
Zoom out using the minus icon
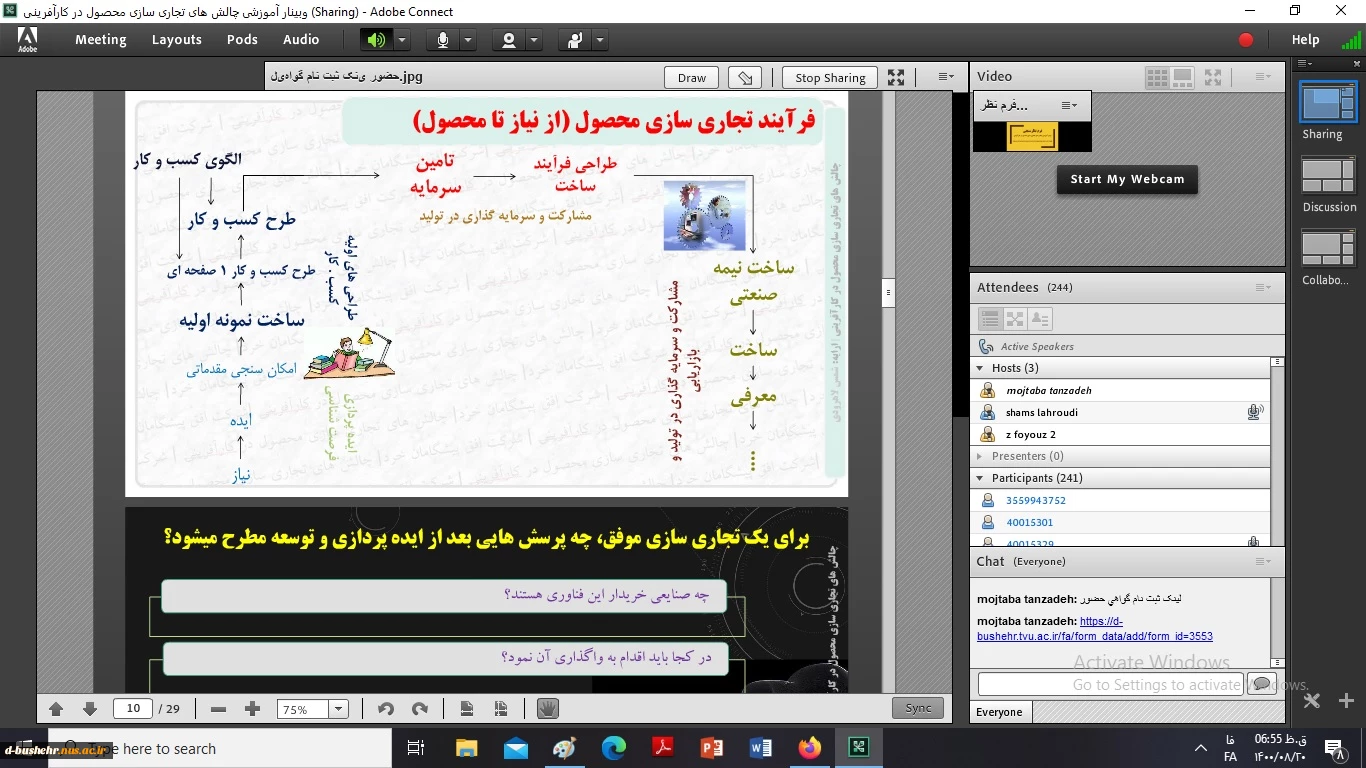tap(219, 709)
